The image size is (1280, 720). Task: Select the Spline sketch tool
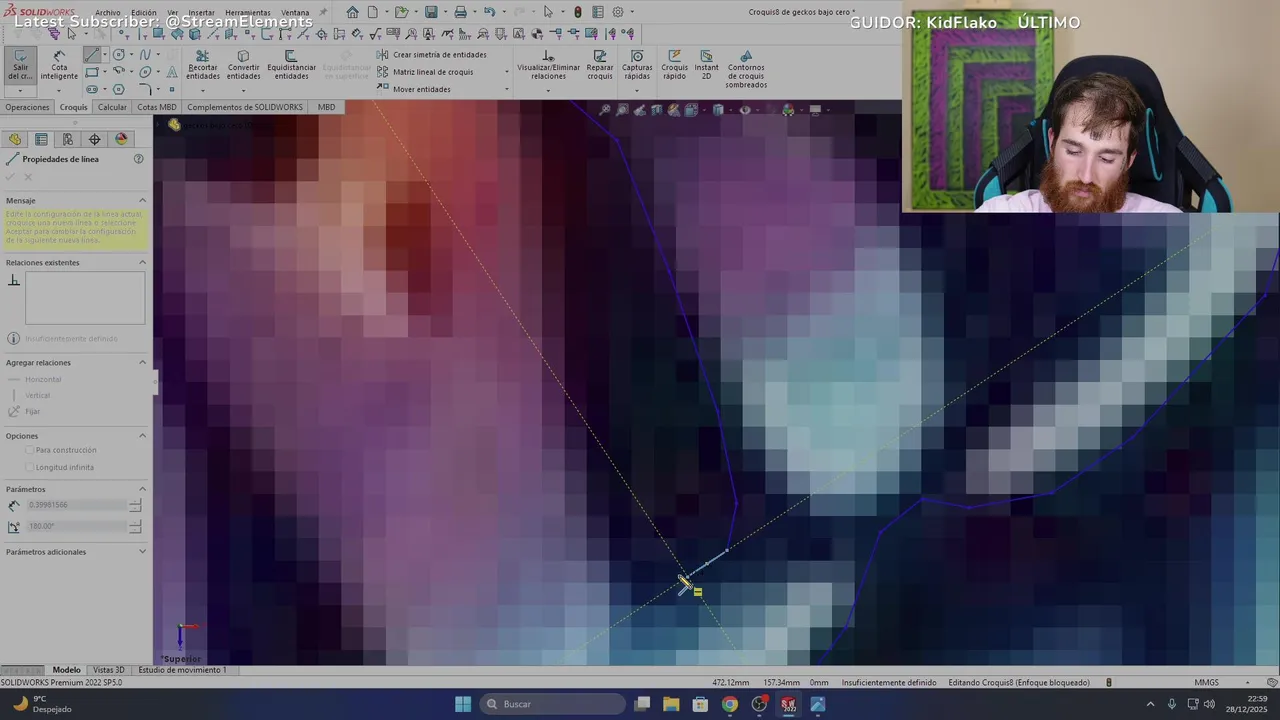pos(146,55)
